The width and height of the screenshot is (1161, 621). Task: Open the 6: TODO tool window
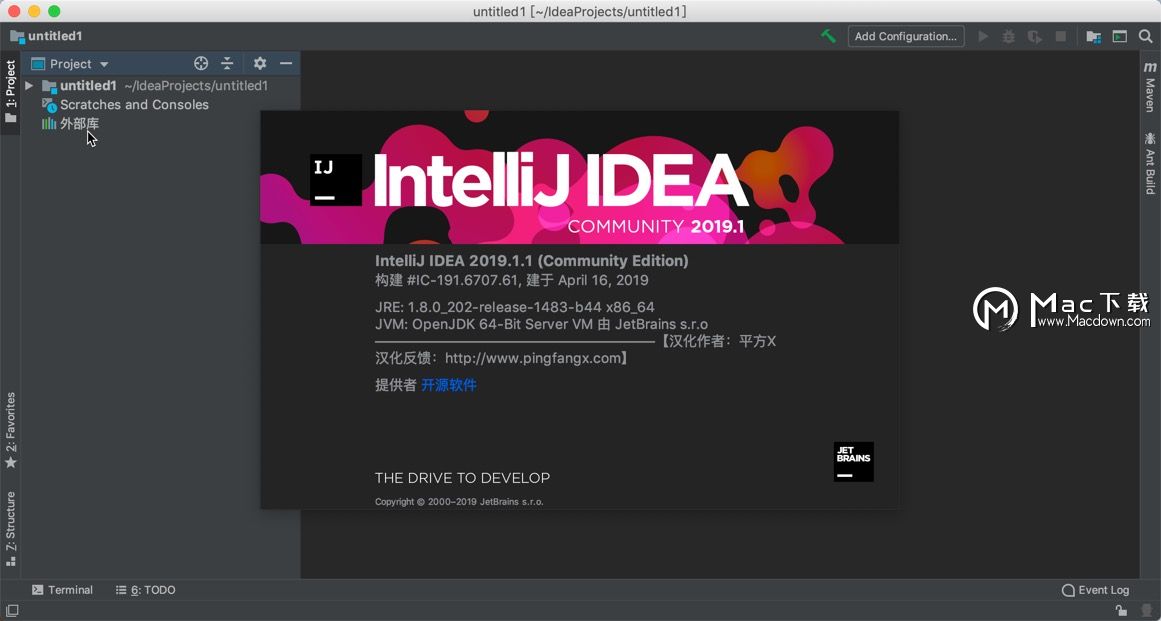[x=146, y=590]
